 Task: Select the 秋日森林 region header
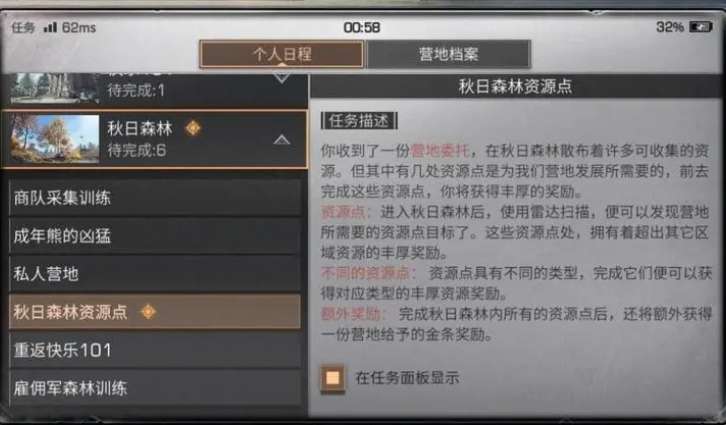(154, 139)
